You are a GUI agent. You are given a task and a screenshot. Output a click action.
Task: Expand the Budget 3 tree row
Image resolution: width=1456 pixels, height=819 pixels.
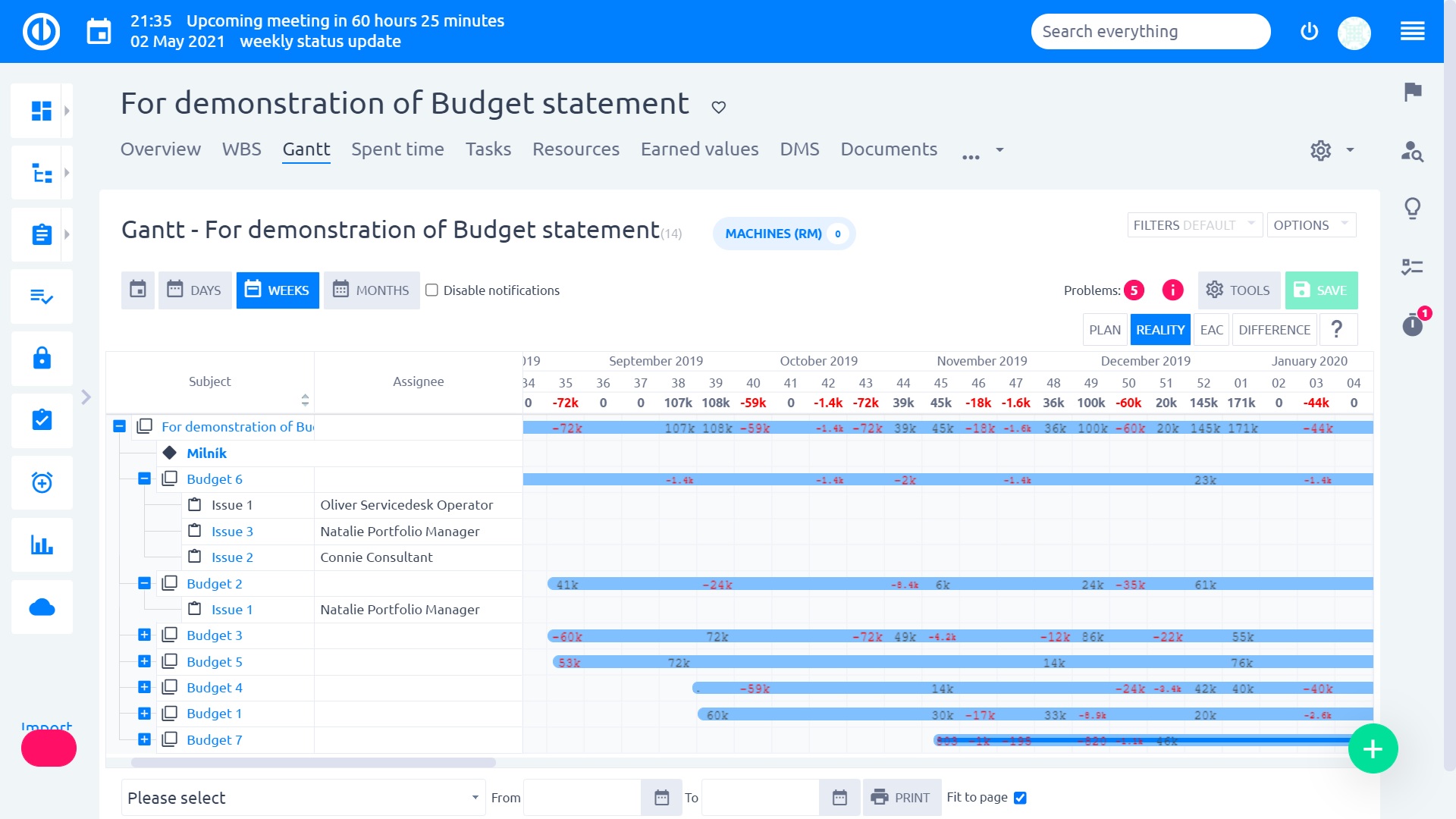pos(144,635)
